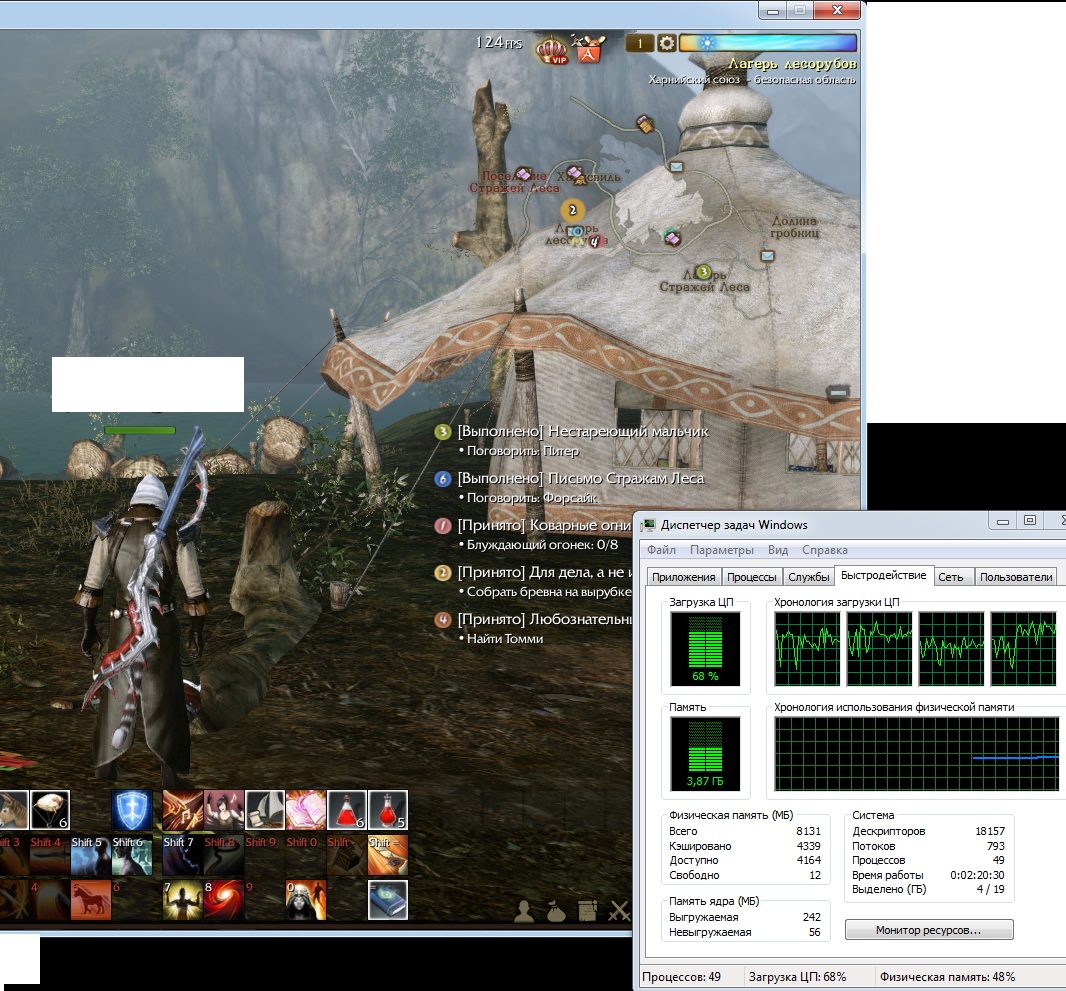Activate the Shift 6 skill slot

132,855
